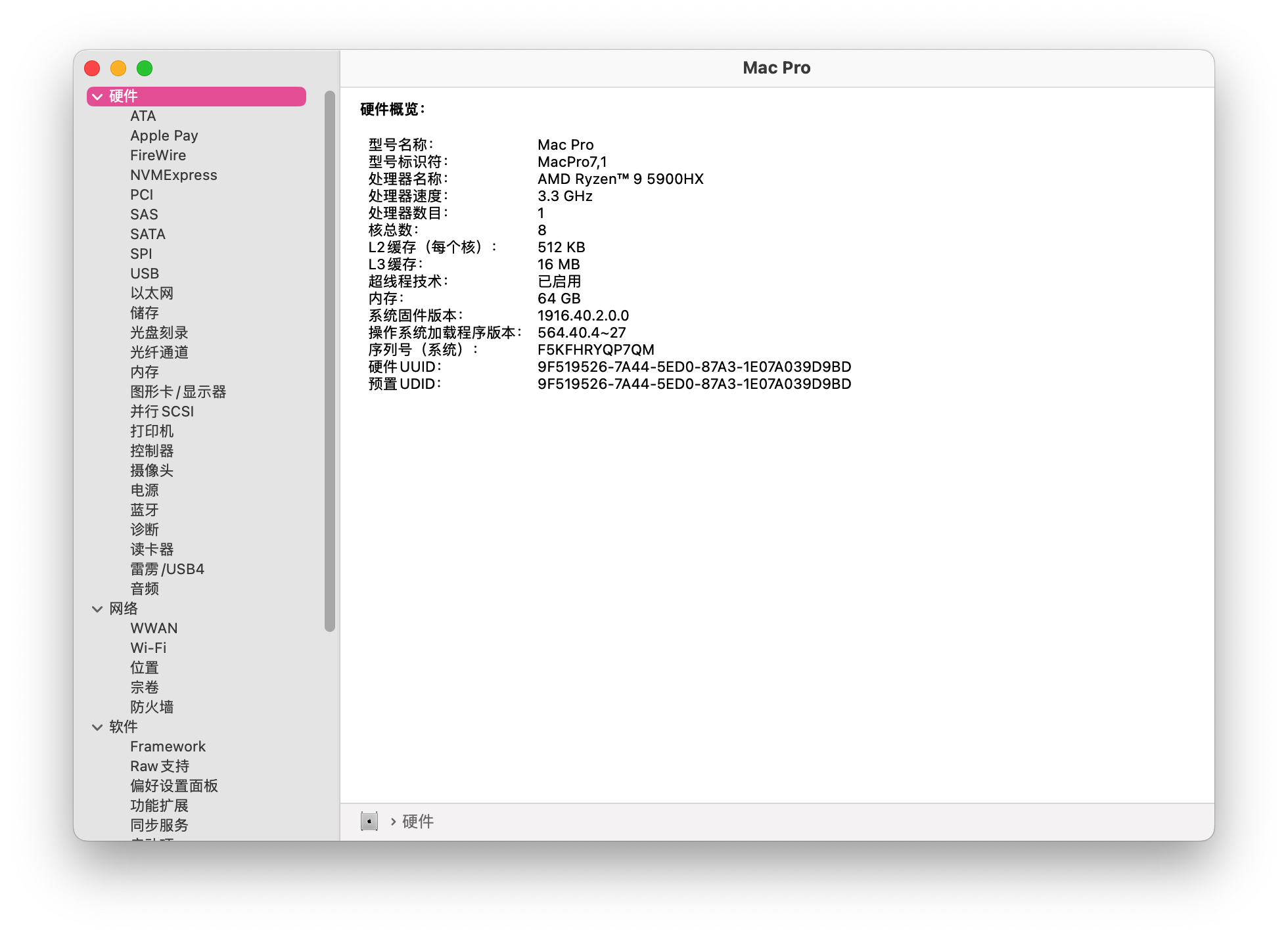Open the Wi-Fi network entry

click(148, 648)
